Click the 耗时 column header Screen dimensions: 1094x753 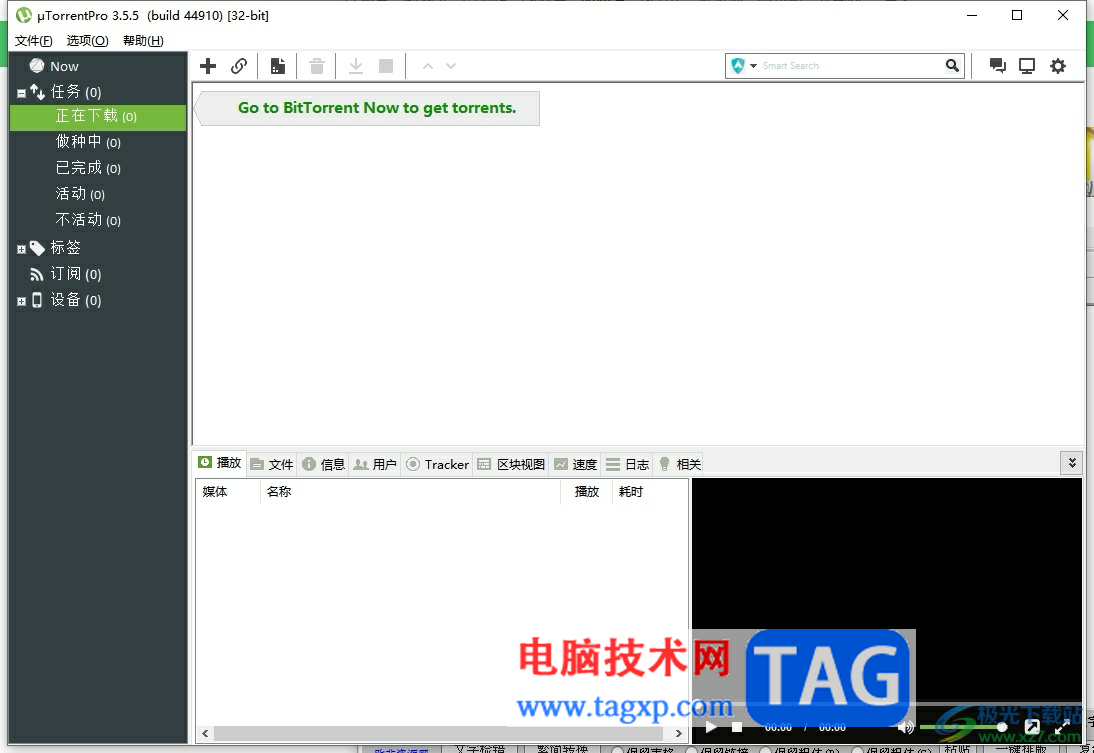coord(649,492)
